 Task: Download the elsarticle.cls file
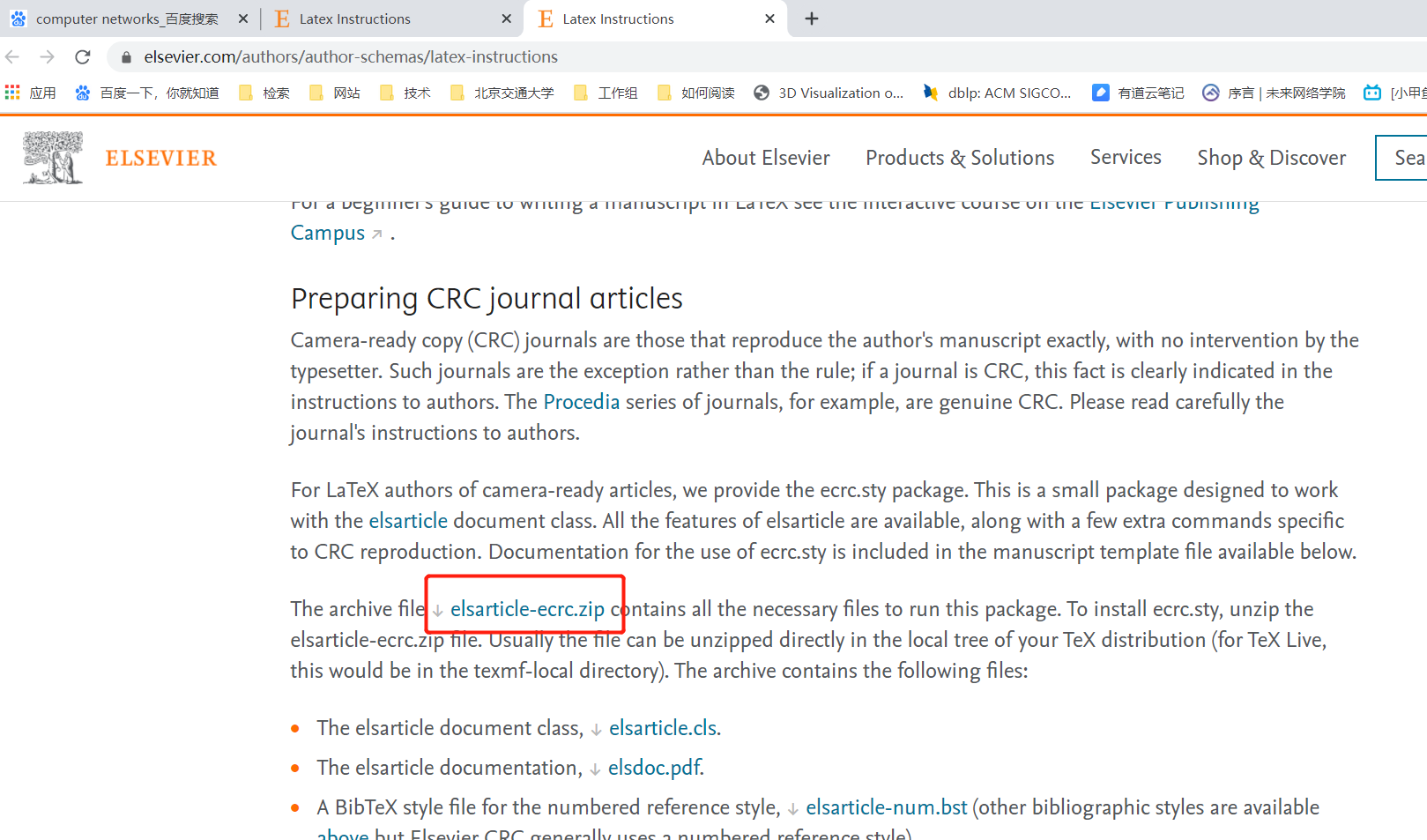663,728
